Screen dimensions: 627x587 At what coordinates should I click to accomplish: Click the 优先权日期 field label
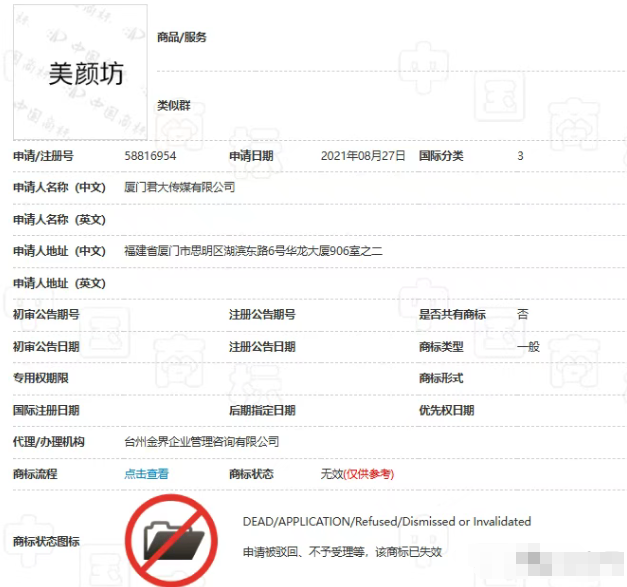tap(446, 410)
